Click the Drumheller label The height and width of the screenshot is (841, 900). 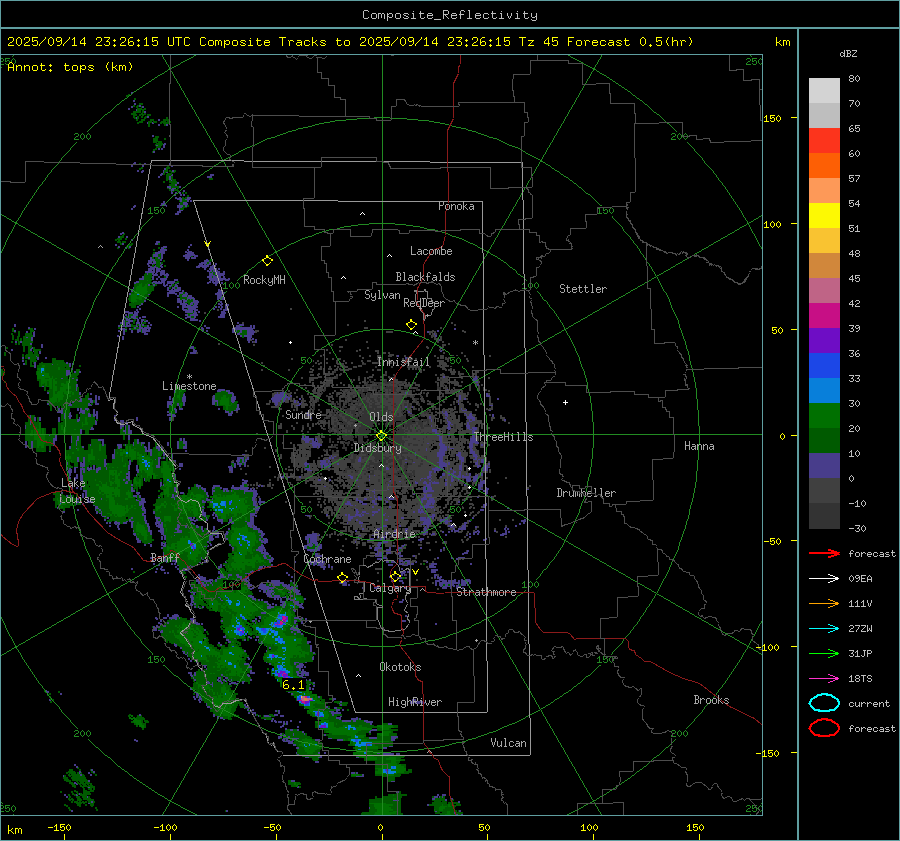tap(586, 493)
